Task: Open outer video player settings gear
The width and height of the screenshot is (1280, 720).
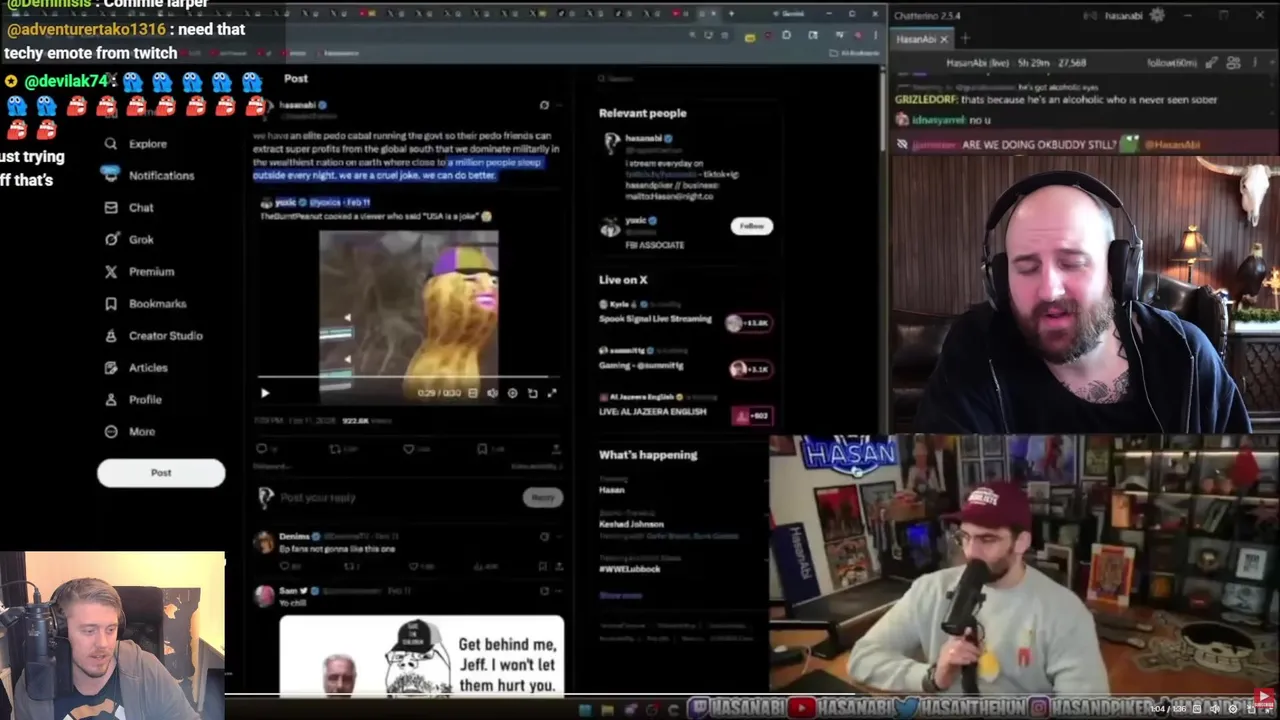Action: (x=1233, y=709)
